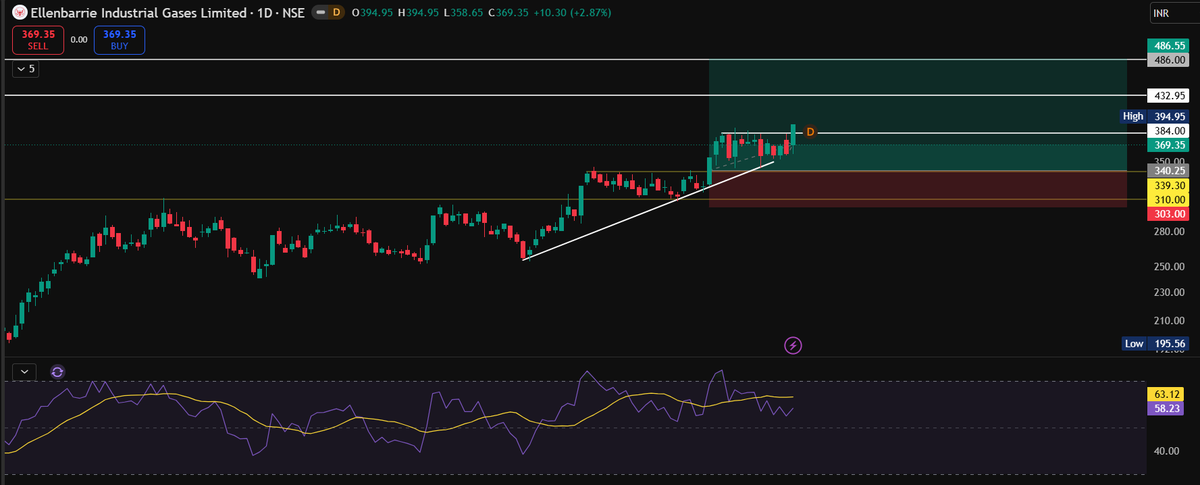This screenshot has height=485, width=1200.
Task: Click the red 303.00 stop price label
Action: click(1167, 213)
